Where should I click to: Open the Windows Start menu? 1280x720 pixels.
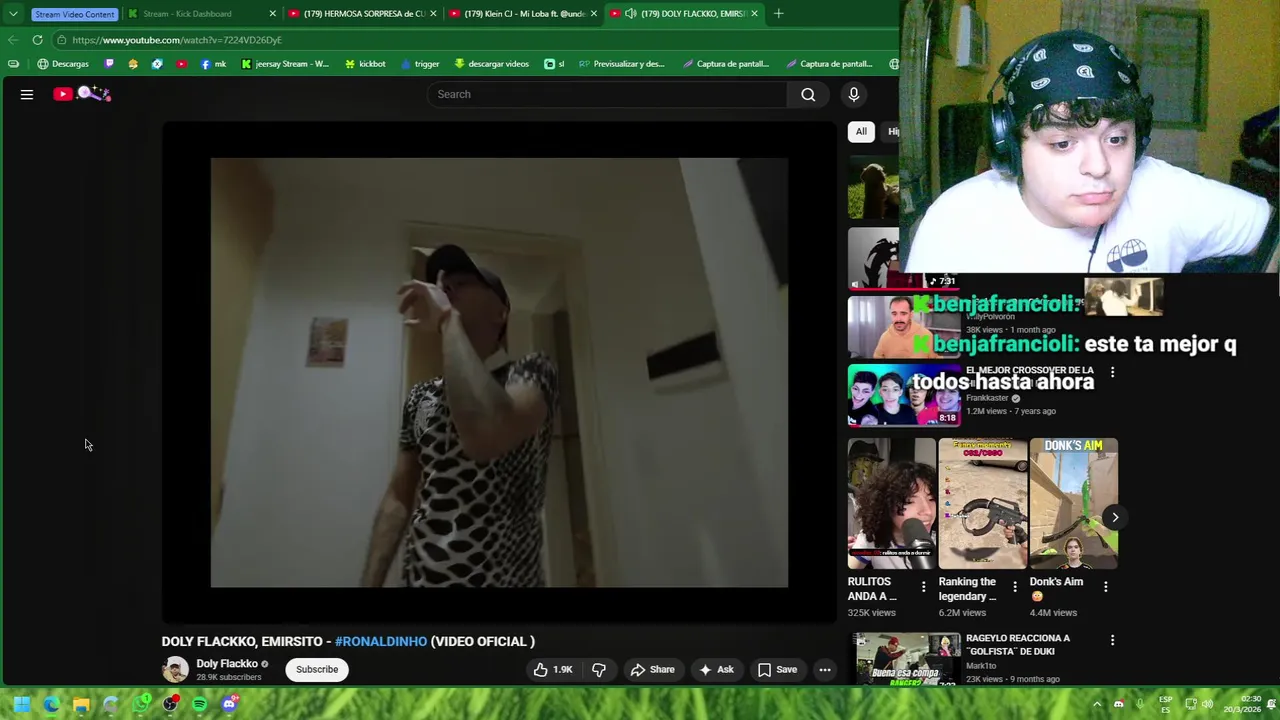tap(22, 704)
